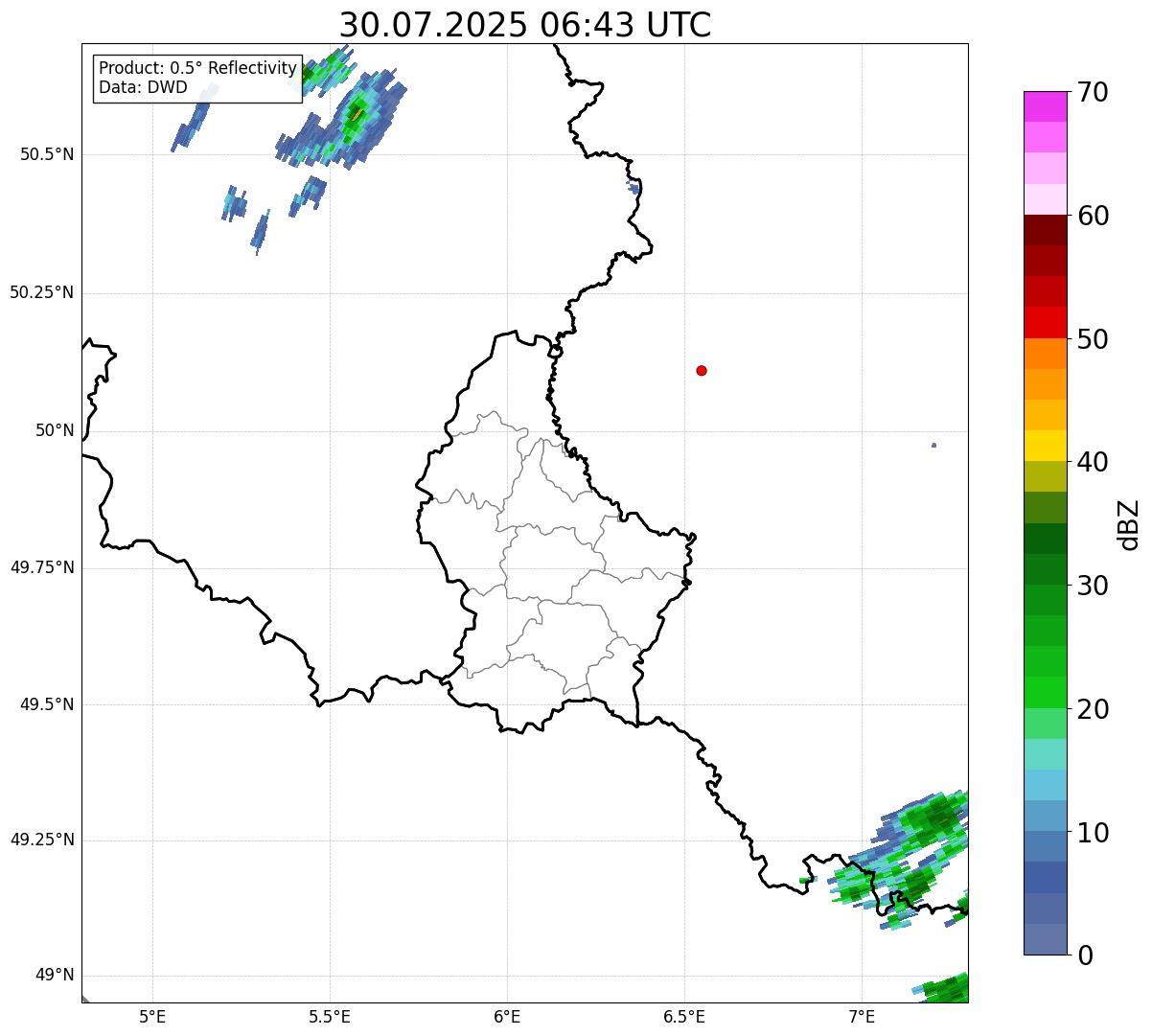Click the 50.25°N latitude label
The height and width of the screenshot is (1036, 1152).
click(41, 292)
